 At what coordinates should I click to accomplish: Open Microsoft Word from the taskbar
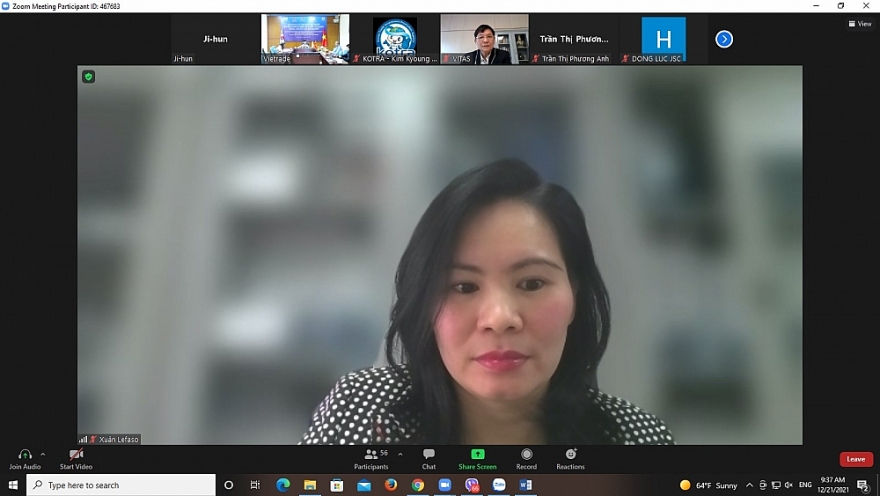[526, 485]
